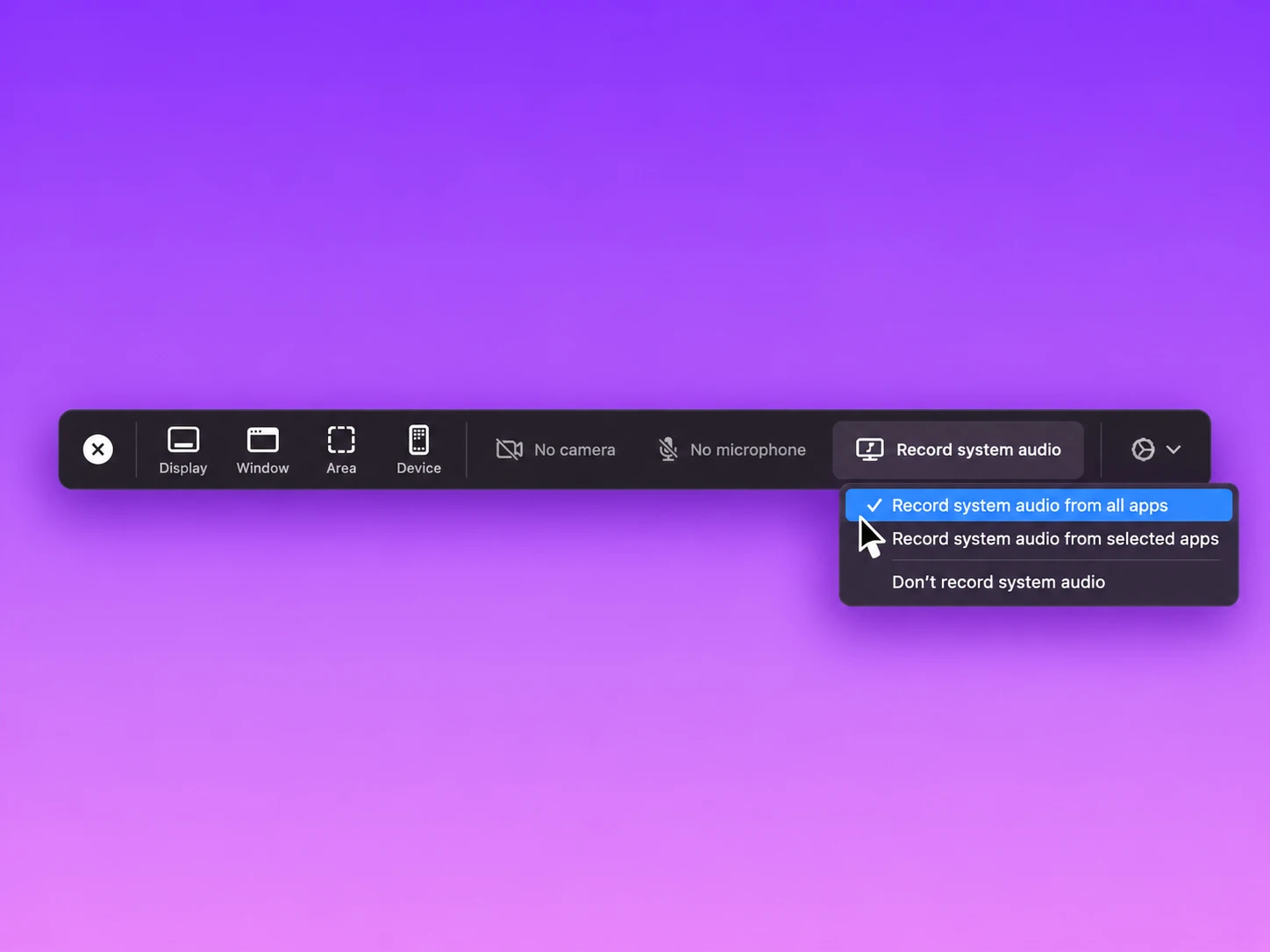The width and height of the screenshot is (1270, 952).
Task: Choose Record system audio from all apps
Action: pos(1038,505)
